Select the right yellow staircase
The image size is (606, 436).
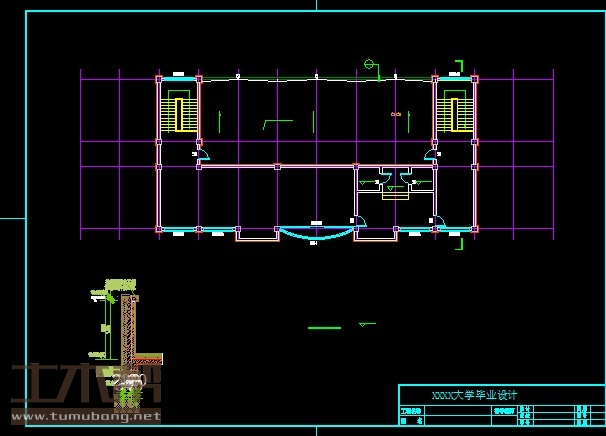tap(457, 112)
